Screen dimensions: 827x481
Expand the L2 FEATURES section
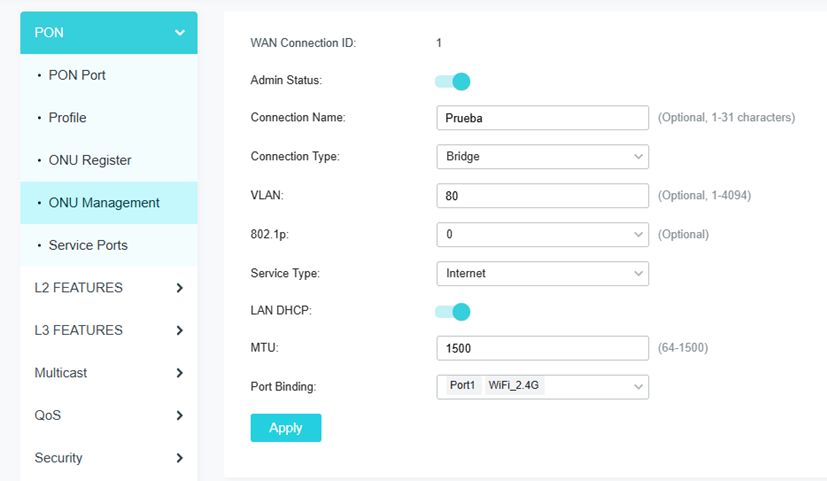109,287
